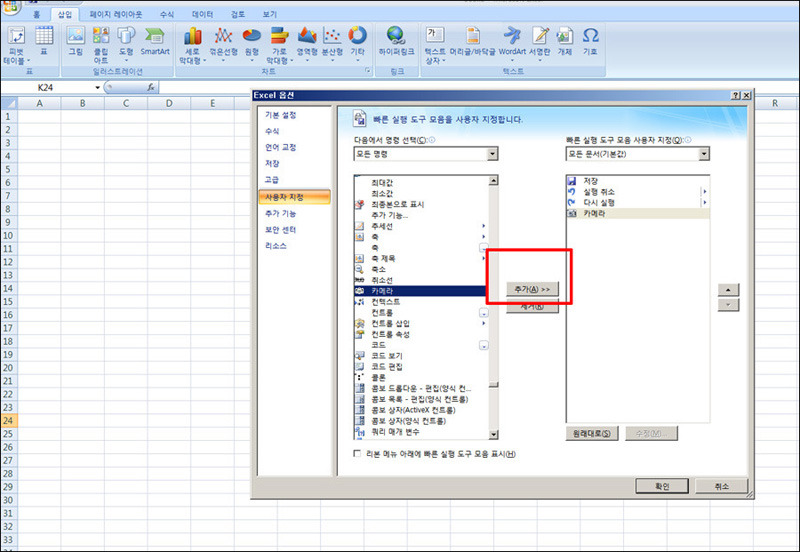Select 코드 보기 in the command list

point(420,356)
